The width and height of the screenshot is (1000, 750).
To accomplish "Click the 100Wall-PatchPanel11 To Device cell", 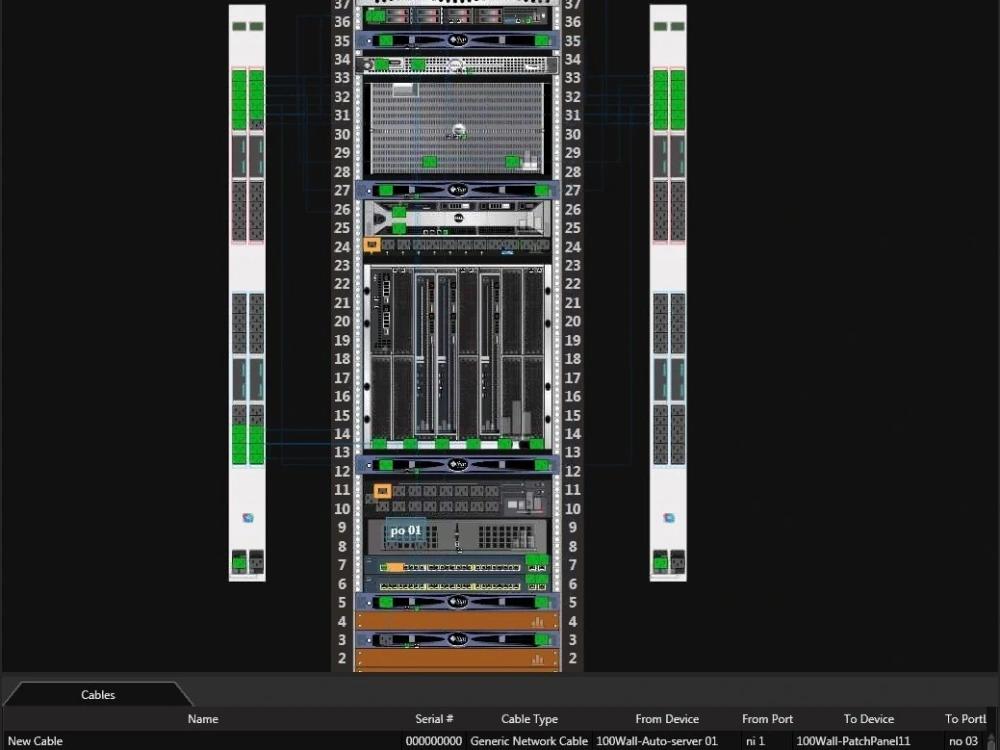I will (853, 741).
